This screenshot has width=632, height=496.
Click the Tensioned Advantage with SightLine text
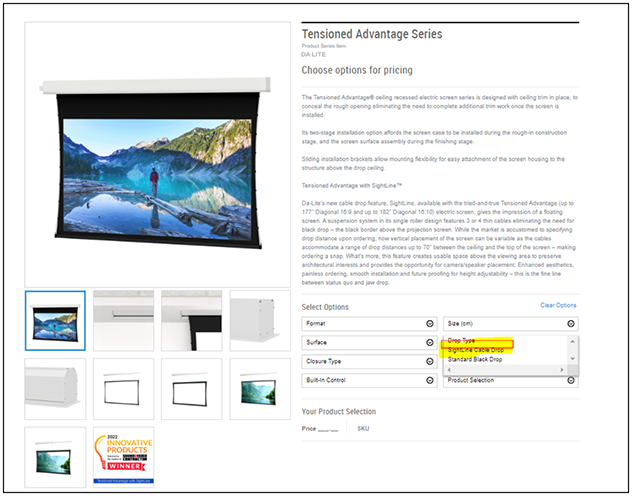352,185
